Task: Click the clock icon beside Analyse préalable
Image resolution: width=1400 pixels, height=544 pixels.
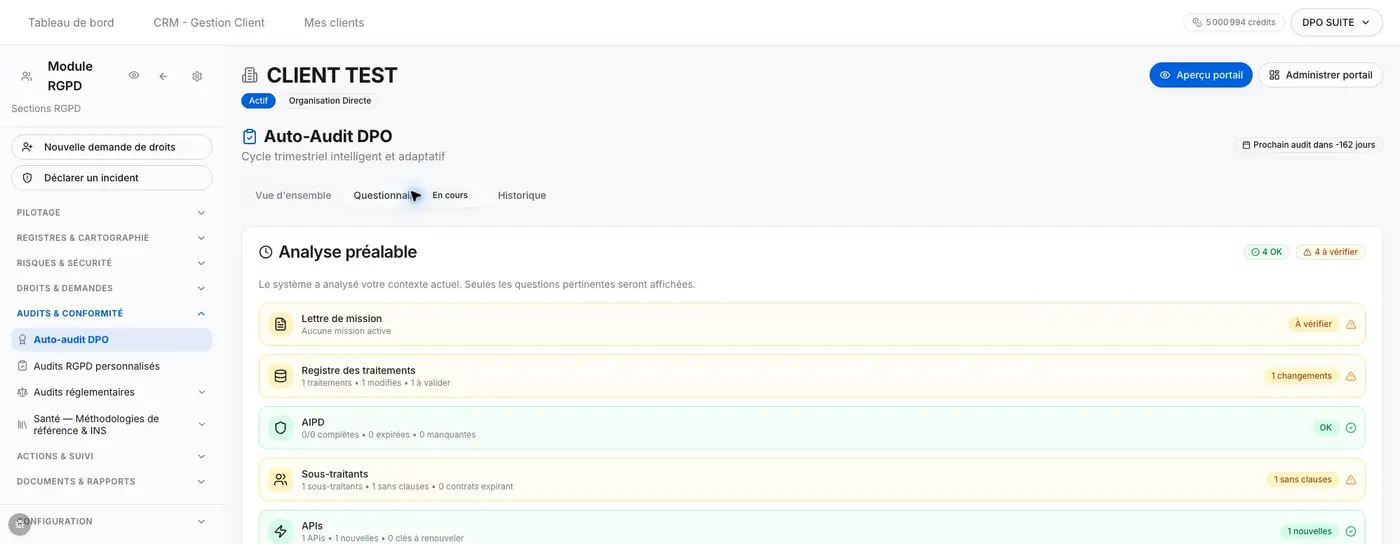Action: click(266, 252)
